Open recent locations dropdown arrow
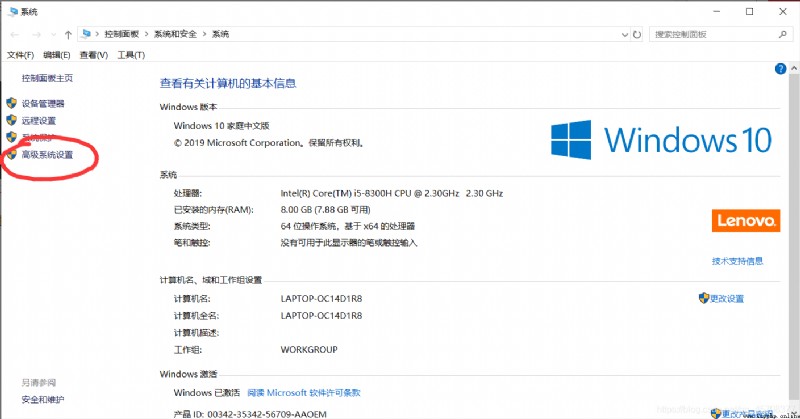 pos(54,35)
